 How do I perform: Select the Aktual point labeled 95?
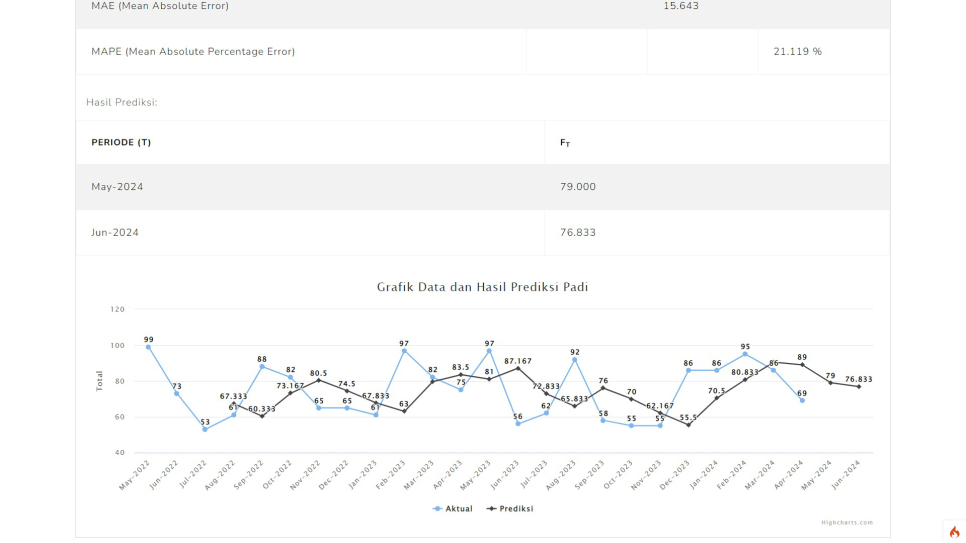(x=745, y=354)
